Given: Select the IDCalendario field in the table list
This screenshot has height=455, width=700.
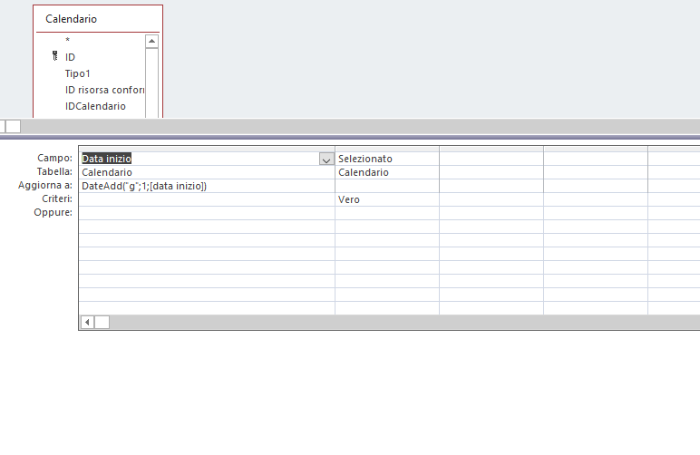Looking at the screenshot, I should (x=95, y=106).
